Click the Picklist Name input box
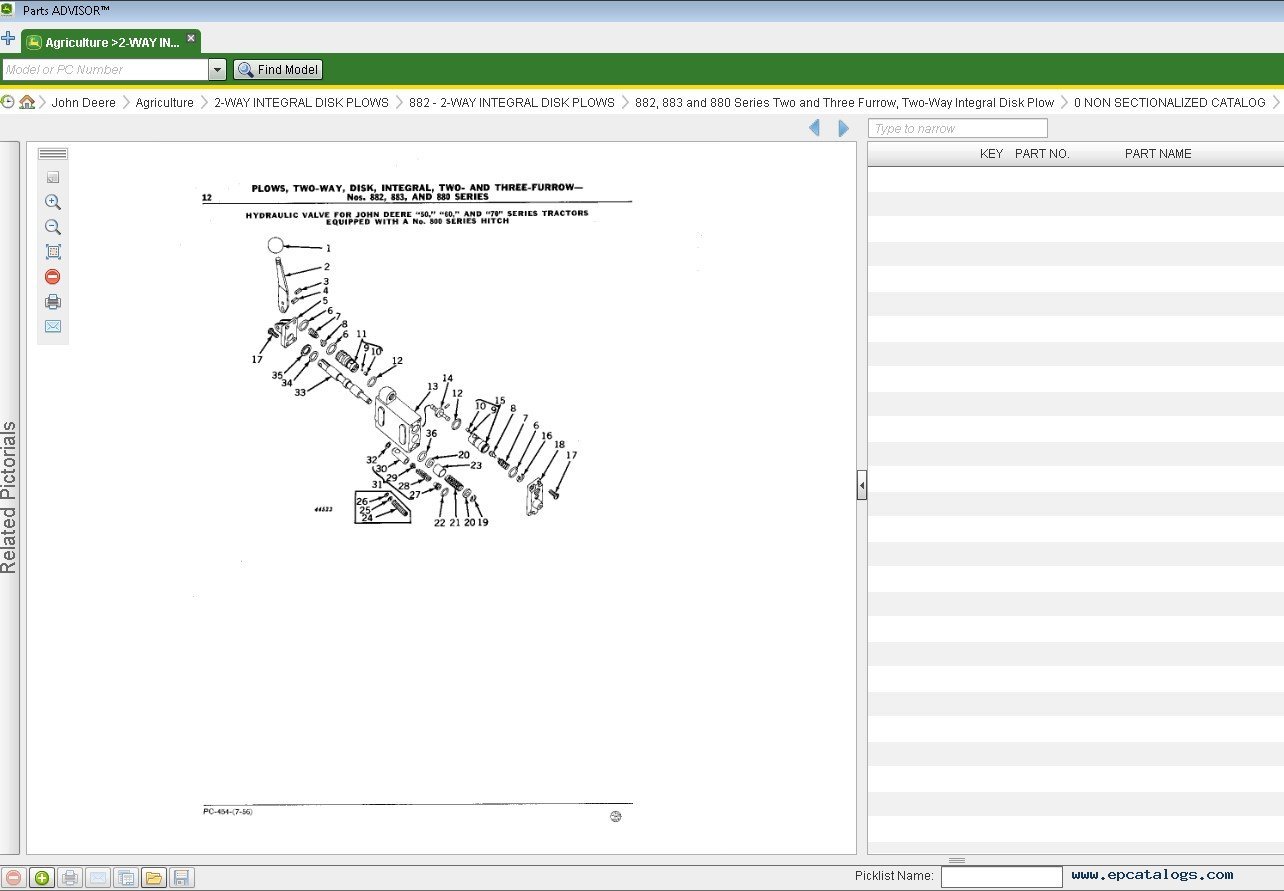The image size is (1284, 891). (x=1001, y=875)
